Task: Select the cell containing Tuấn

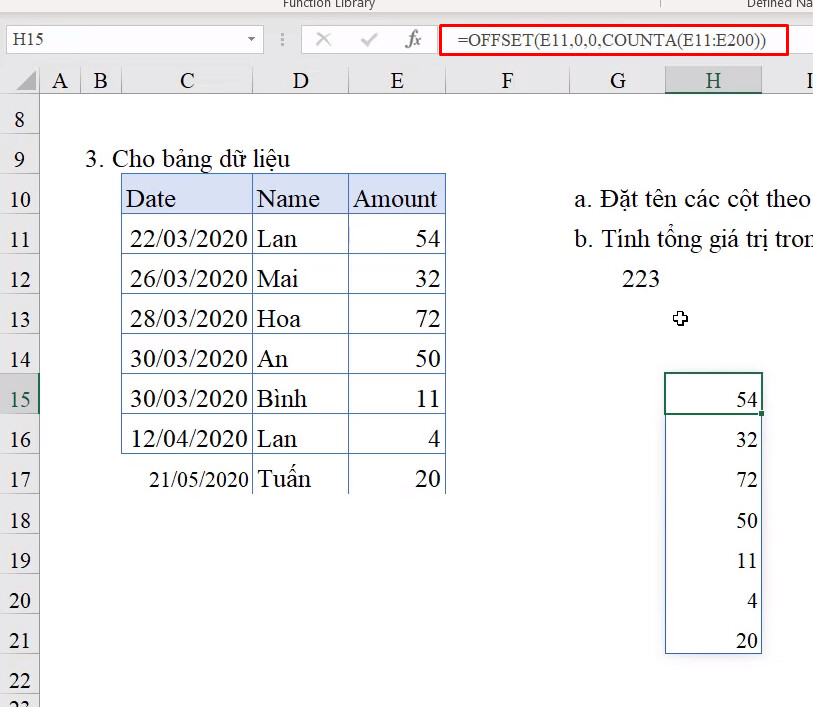Action: (x=300, y=478)
